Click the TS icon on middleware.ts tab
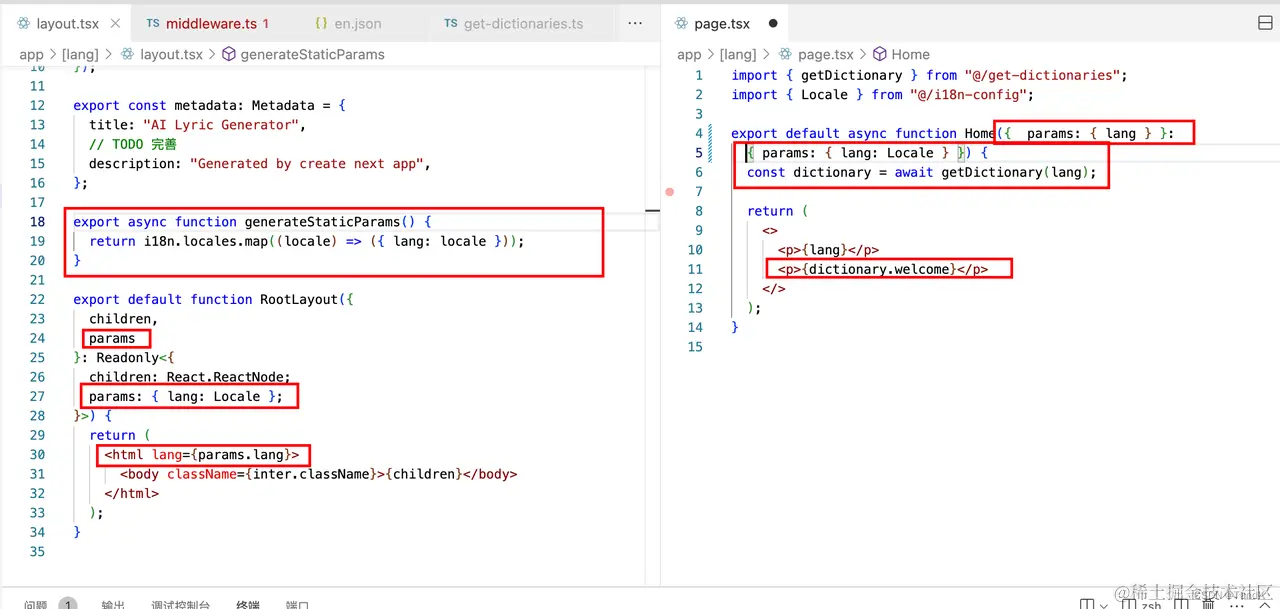1280x609 pixels. click(153, 23)
